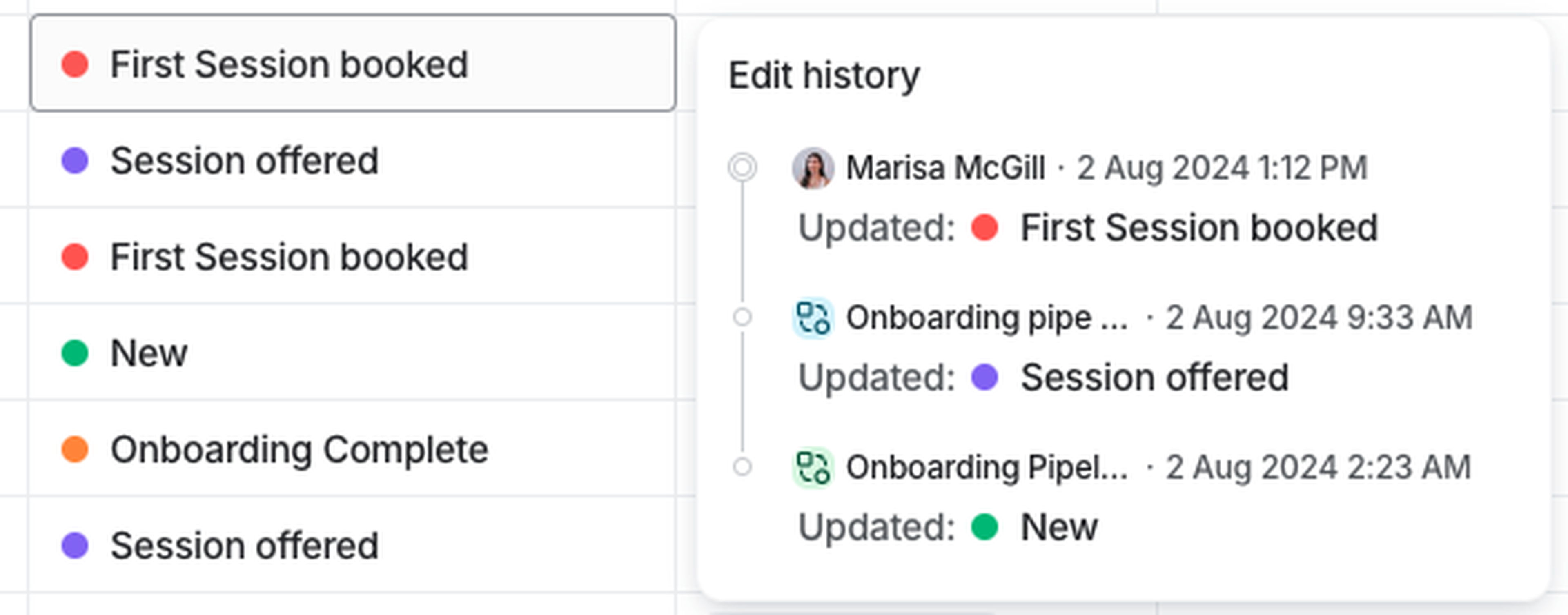Click the blue Onboarding pipe workflow icon

click(x=813, y=317)
